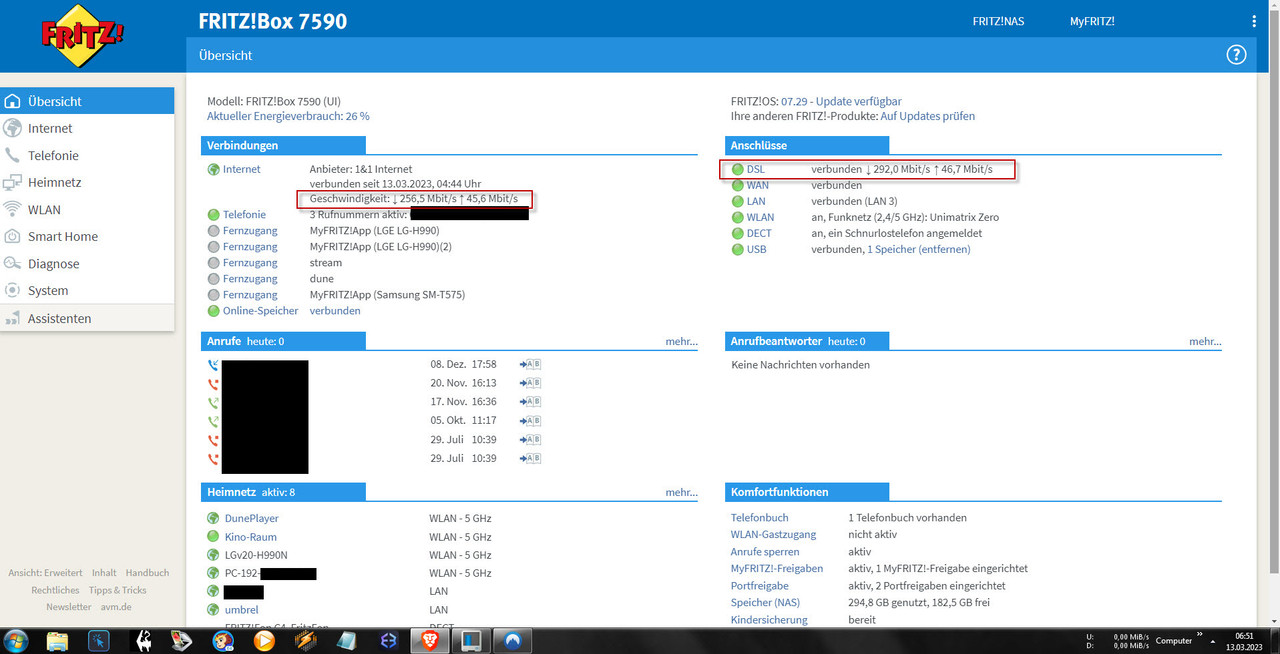Viewport: 1280px width, 654px height.
Task: Add 20. Nov. 16:13 caller to phonebook
Action: click(x=530, y=383)
